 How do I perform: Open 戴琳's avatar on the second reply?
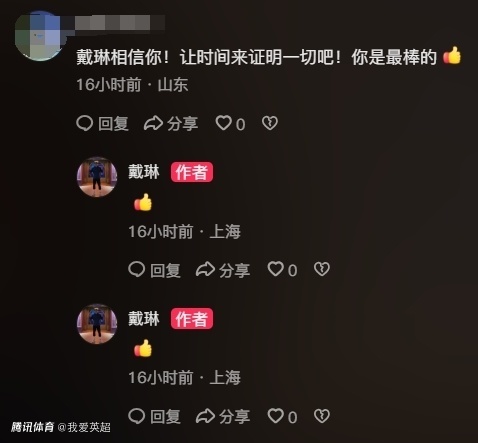pyautogui.click(x=97, y=324)
